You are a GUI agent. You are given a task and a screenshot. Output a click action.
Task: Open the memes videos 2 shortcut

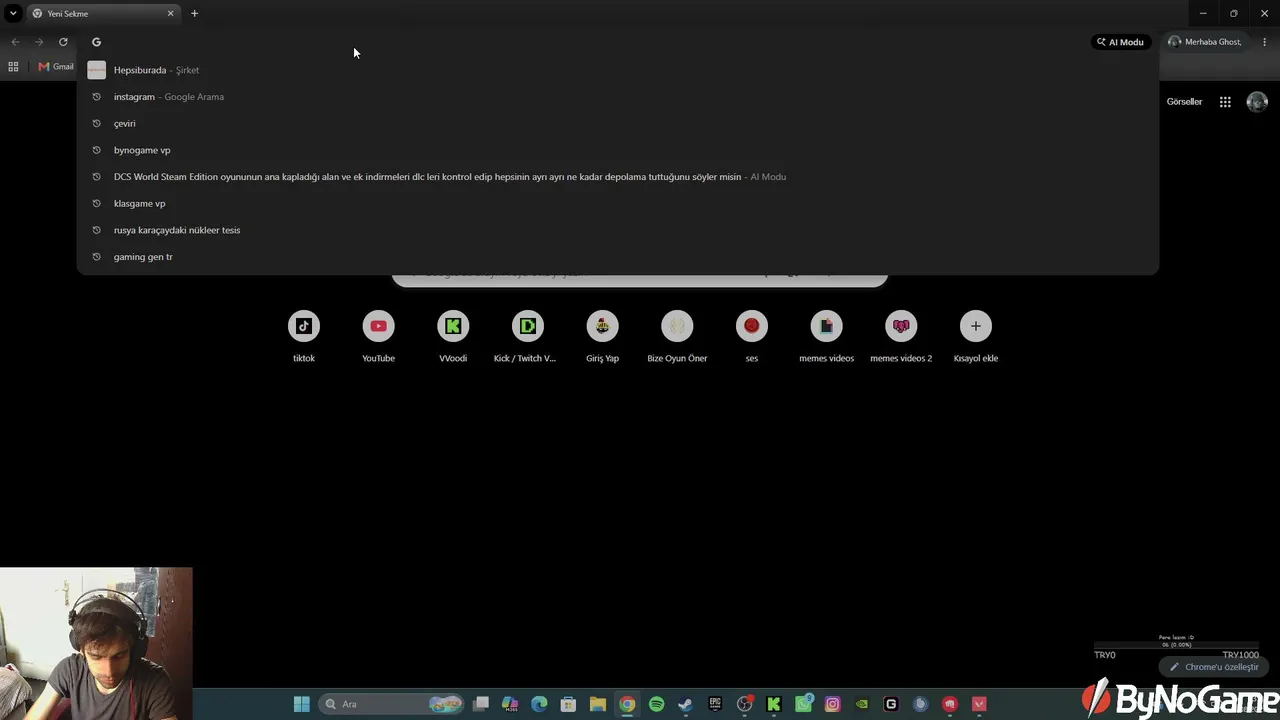(901, 337)
